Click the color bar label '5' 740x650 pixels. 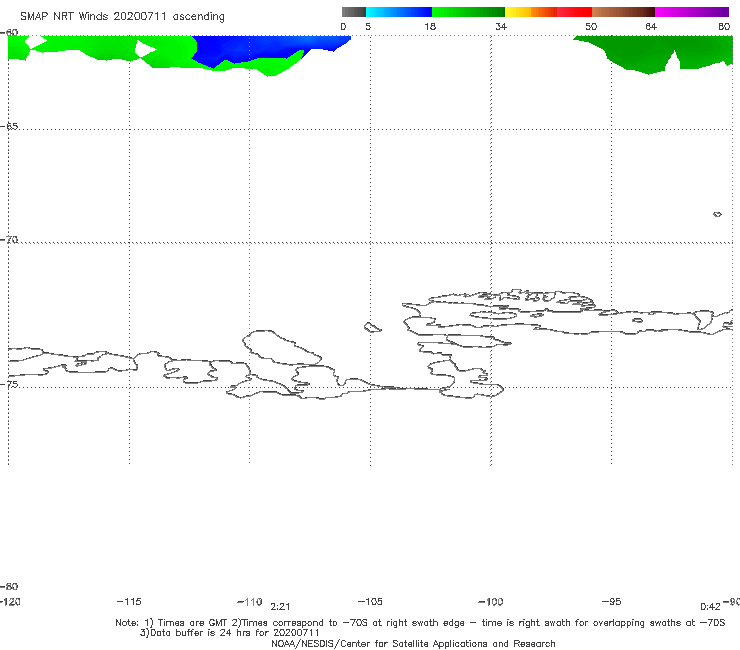point(368,26)
